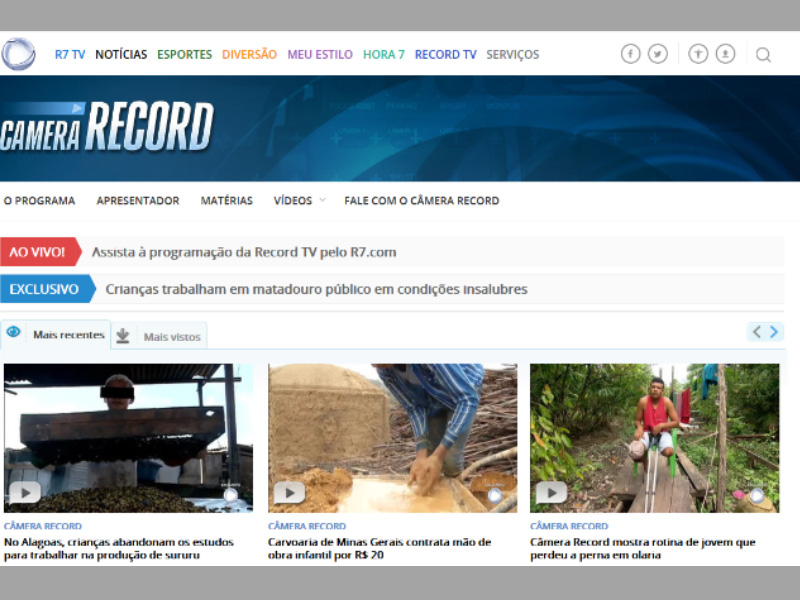The width and height of the screenshot is (800, 600).
Task: Switch to the Mais vistos tab
Action: [159, 336]
